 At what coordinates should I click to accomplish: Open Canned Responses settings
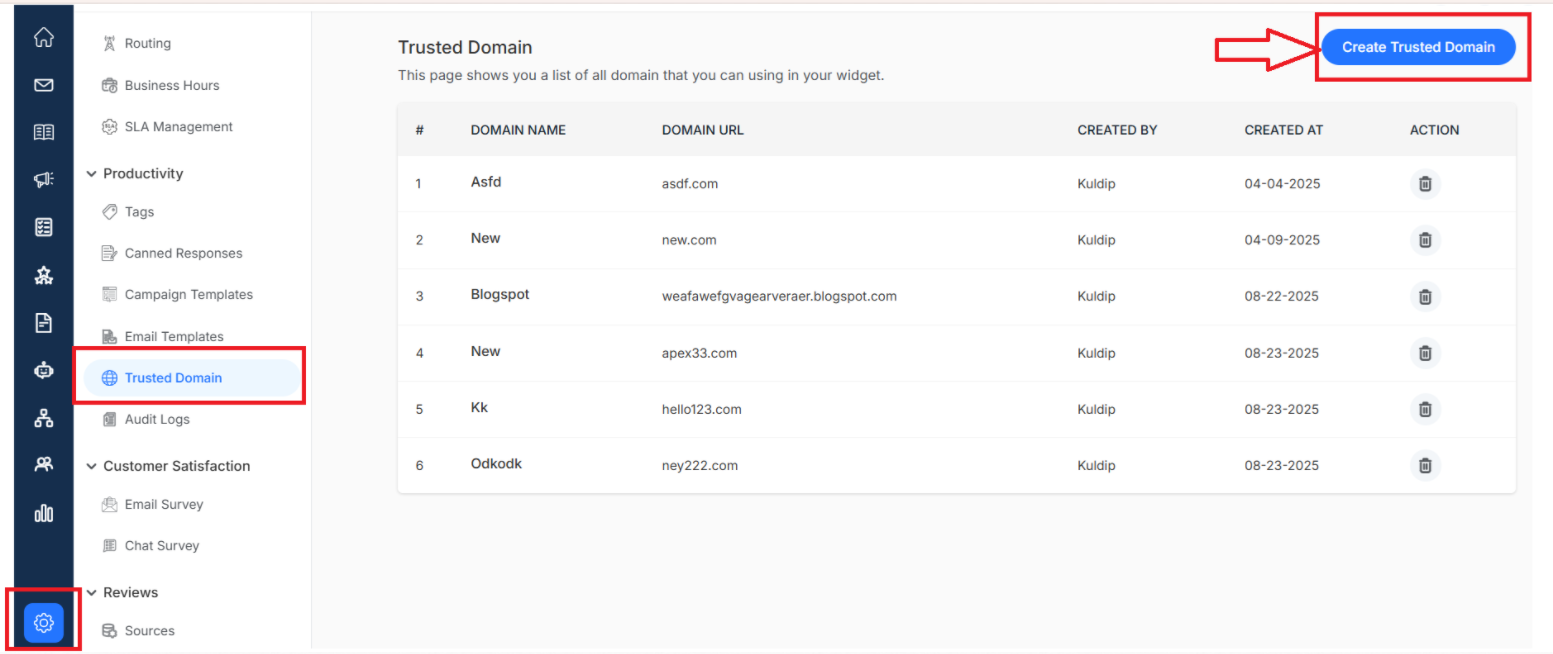[172, 254]
